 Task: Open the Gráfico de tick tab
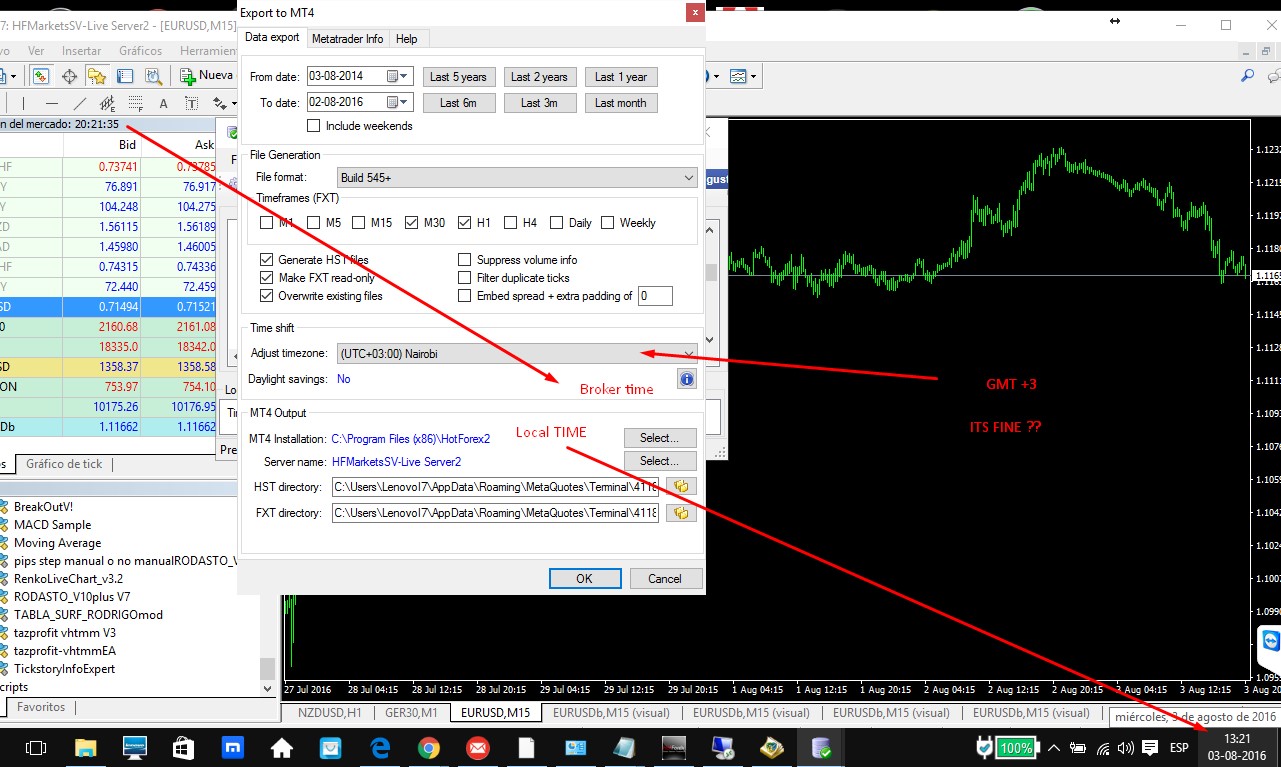point(64,464)
